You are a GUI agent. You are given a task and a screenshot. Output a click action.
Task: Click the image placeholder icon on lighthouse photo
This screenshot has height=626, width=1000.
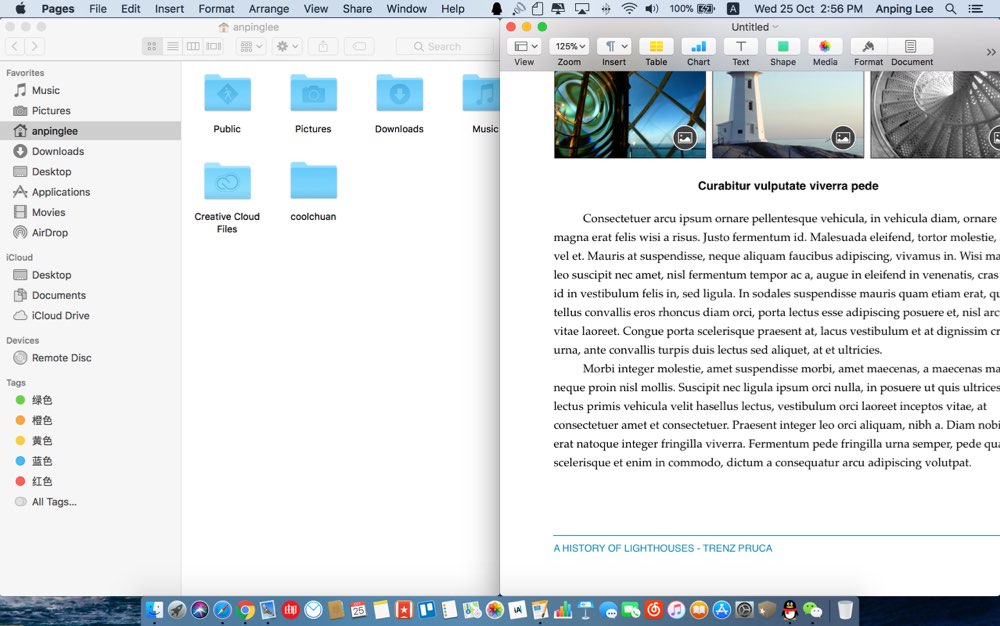click(x=843, y=138)
